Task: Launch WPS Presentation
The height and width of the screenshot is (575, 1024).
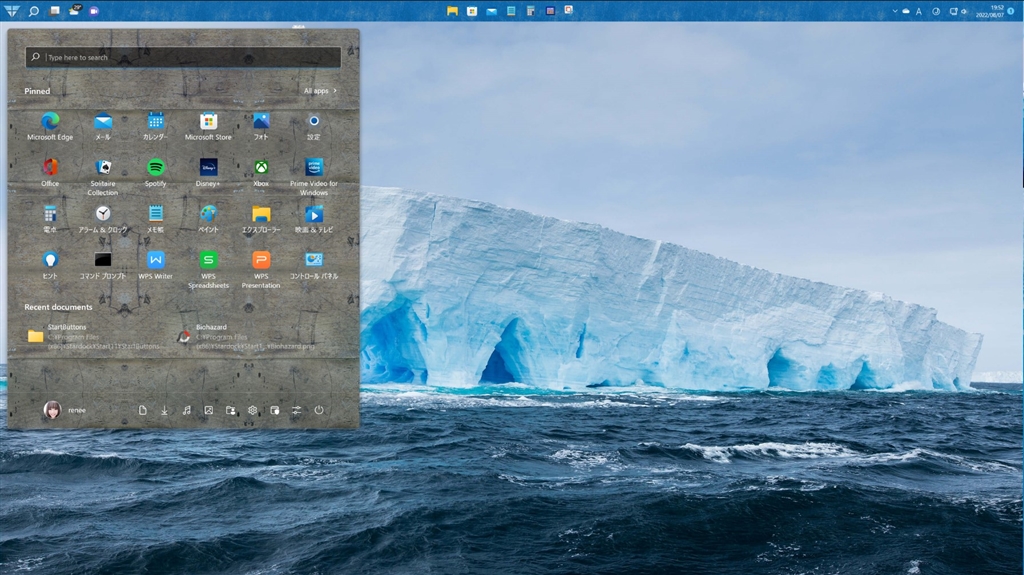Action: (261, 260)
